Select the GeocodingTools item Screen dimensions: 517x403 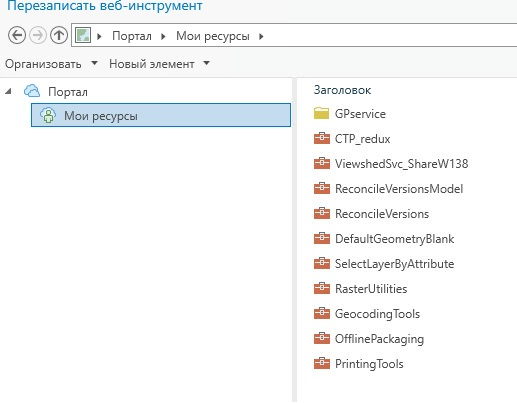[367, 313]
